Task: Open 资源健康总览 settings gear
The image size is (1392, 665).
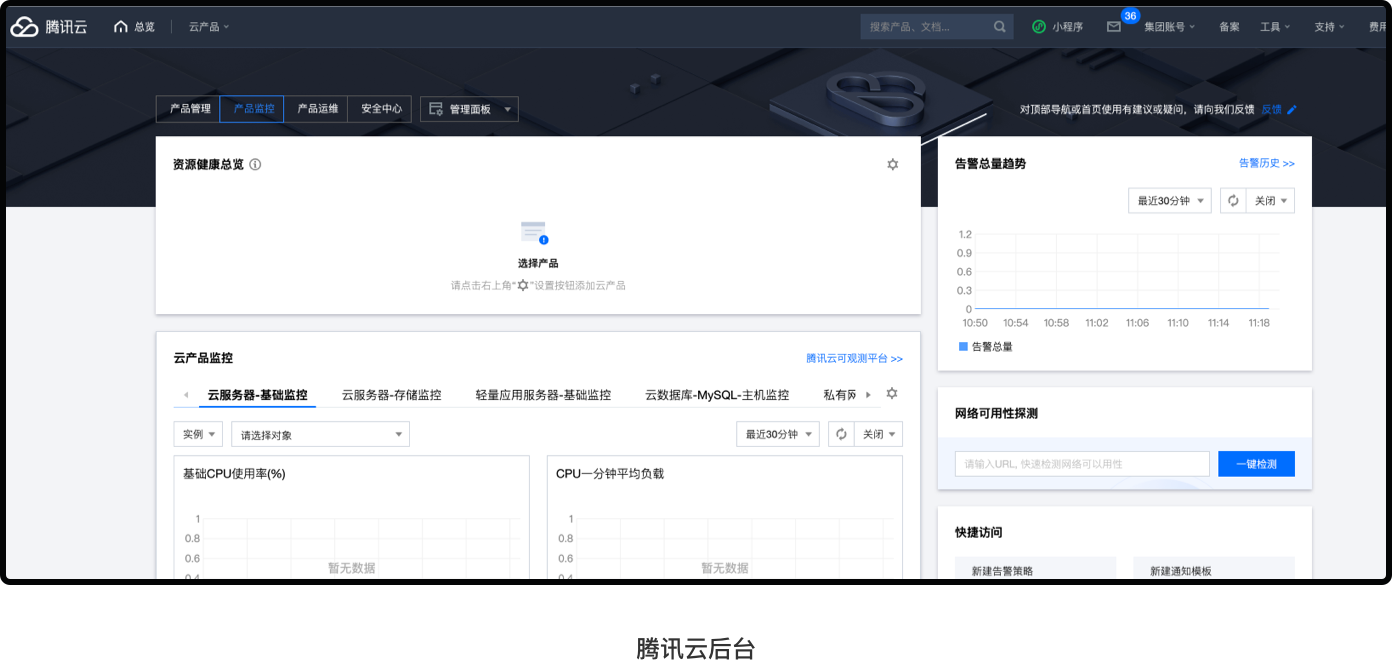Action: point(893,164)
